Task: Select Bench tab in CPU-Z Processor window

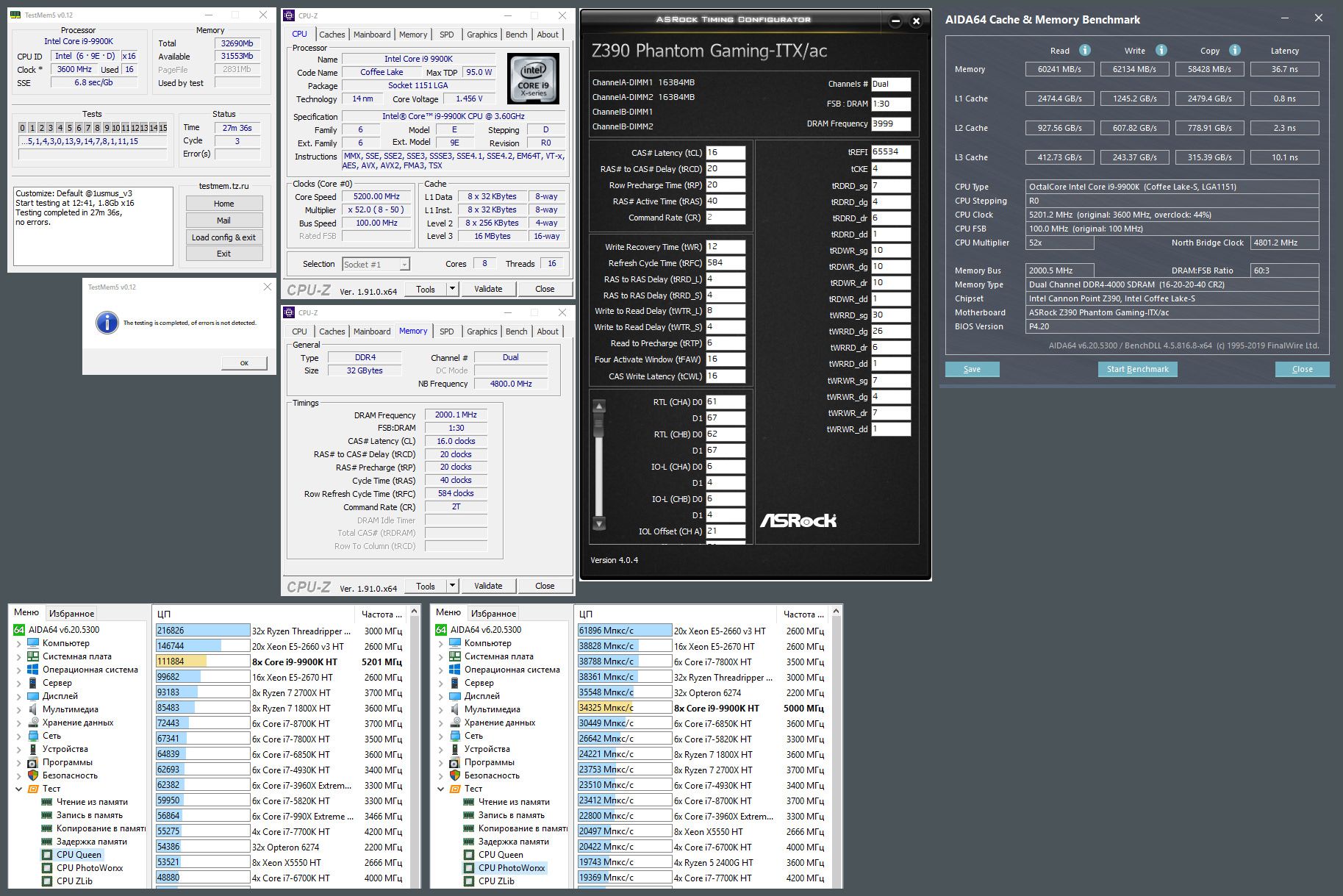Action: point(516,35)
